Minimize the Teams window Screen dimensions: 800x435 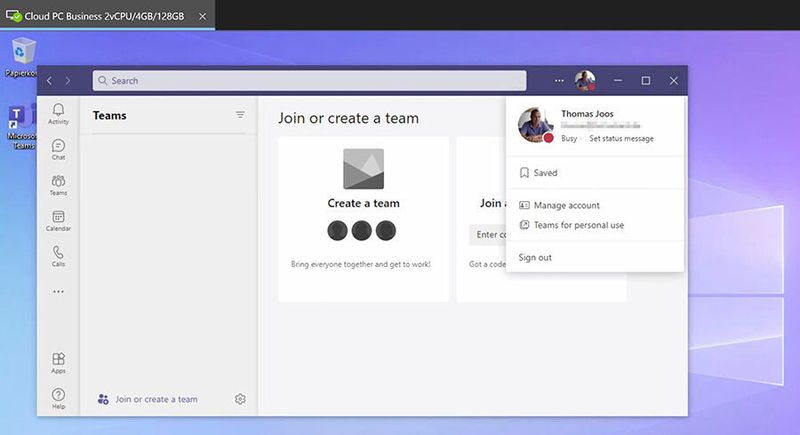click(x=618, y=81)
